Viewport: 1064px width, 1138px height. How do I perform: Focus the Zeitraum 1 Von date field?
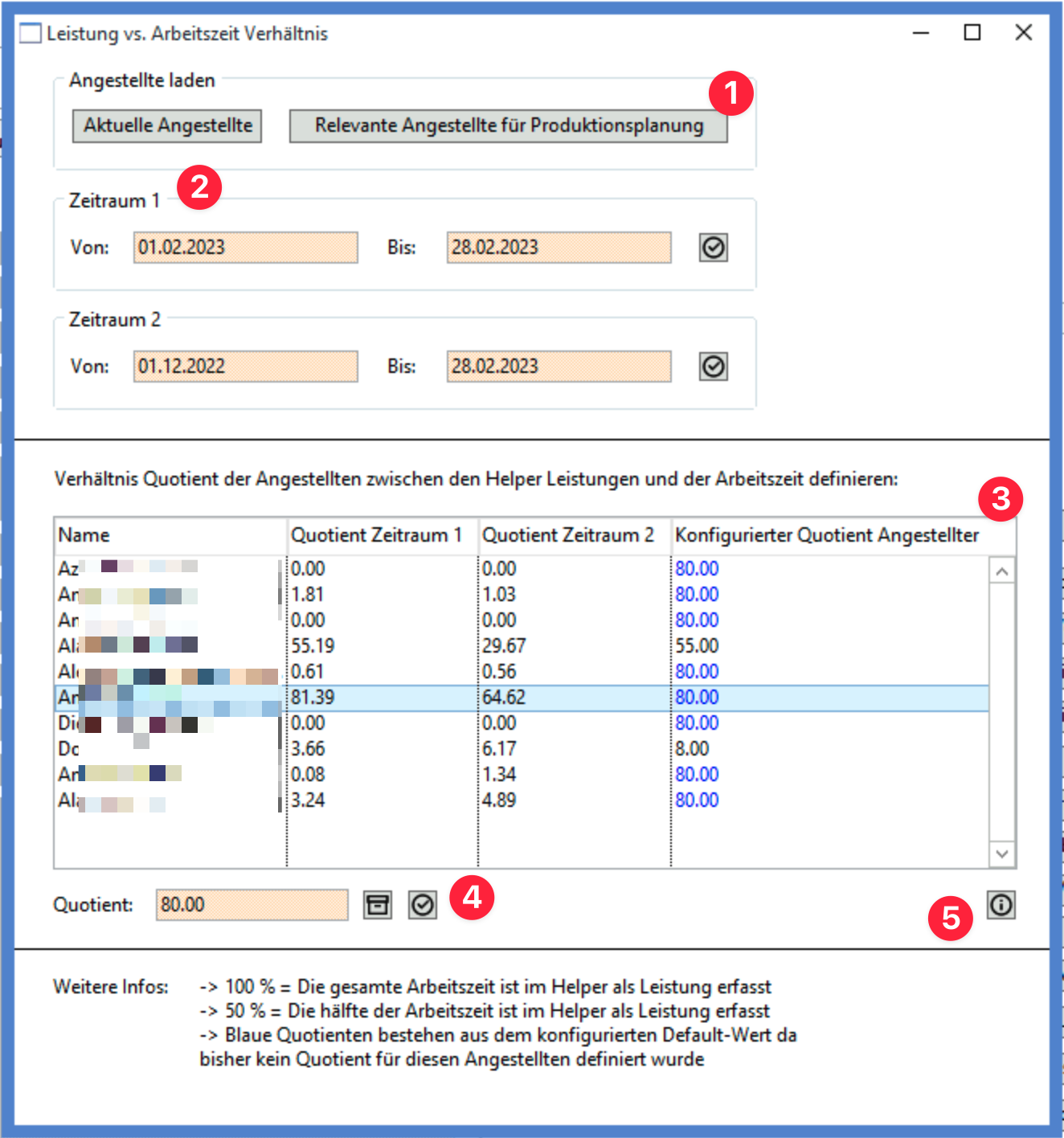tap(245, 248)
